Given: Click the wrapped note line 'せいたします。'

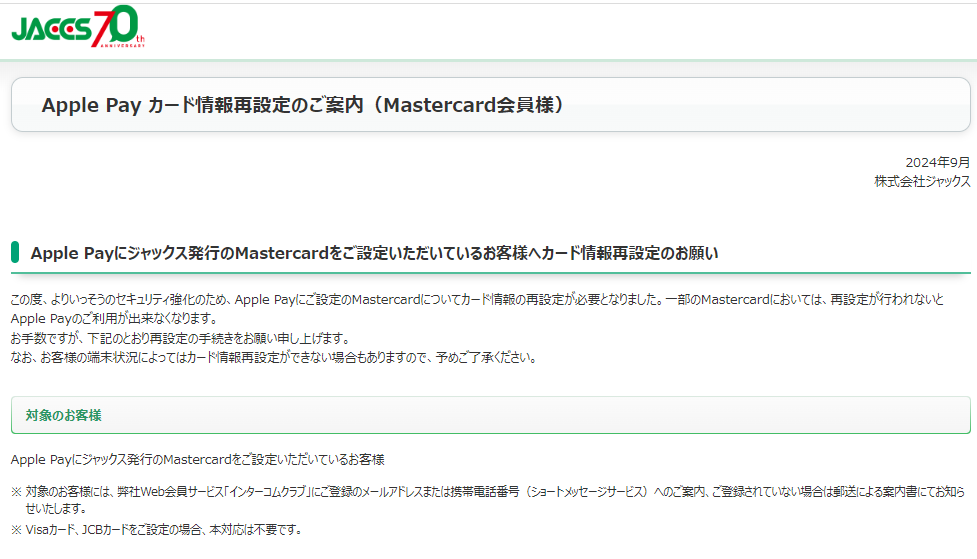Looking at the screenshot, I should pyautogui.click(x=56, y=509).
